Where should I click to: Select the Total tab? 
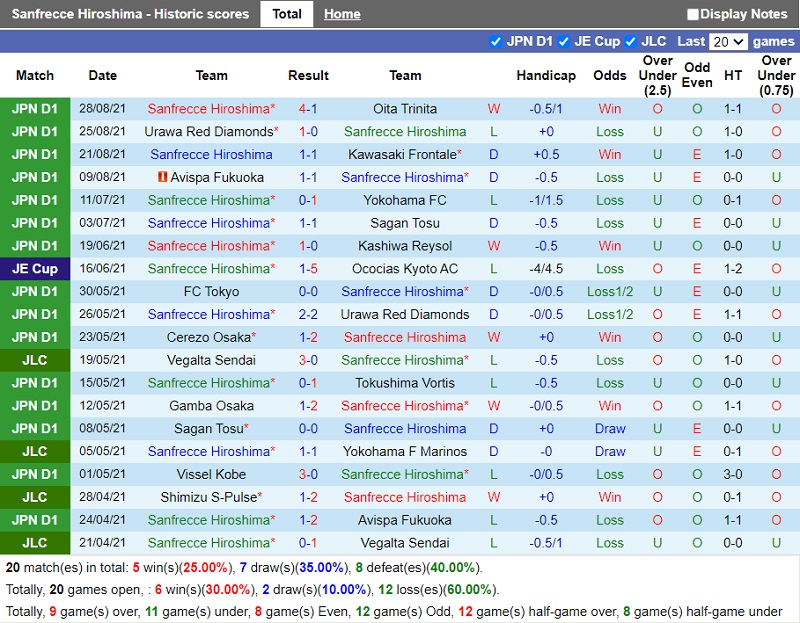[287, 14]
